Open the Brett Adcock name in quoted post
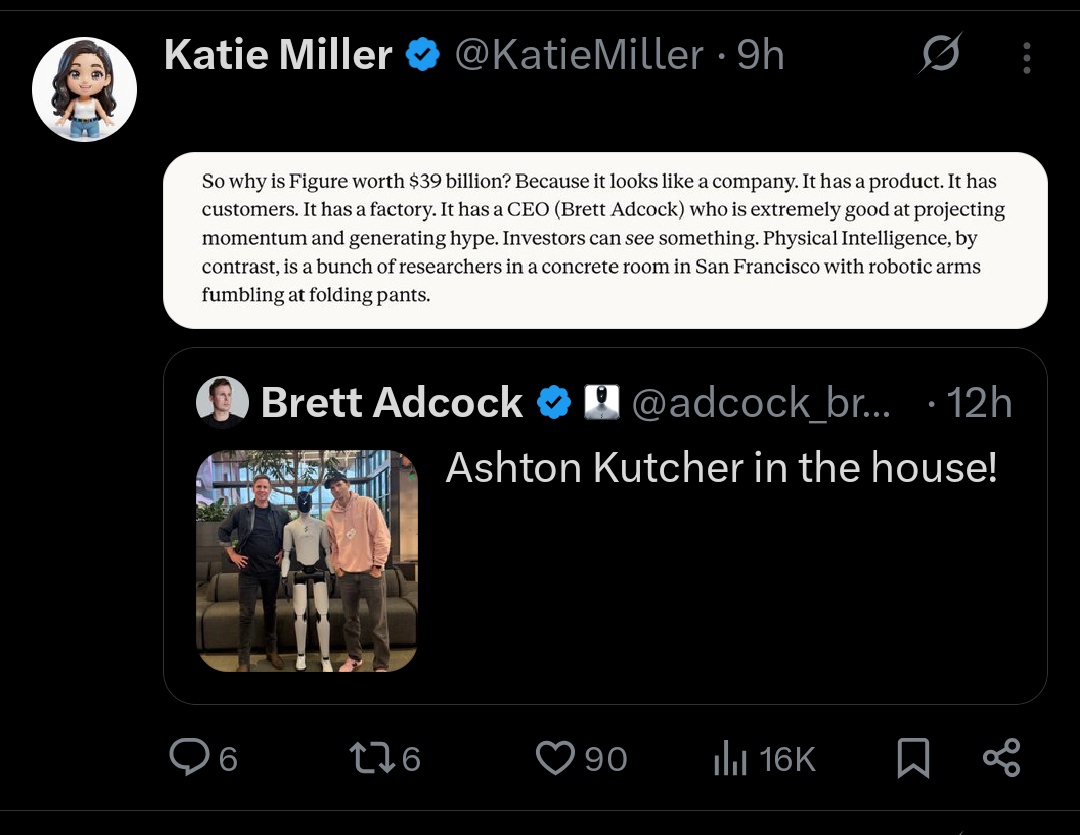1080x835 pixels. tap(391, 403)
